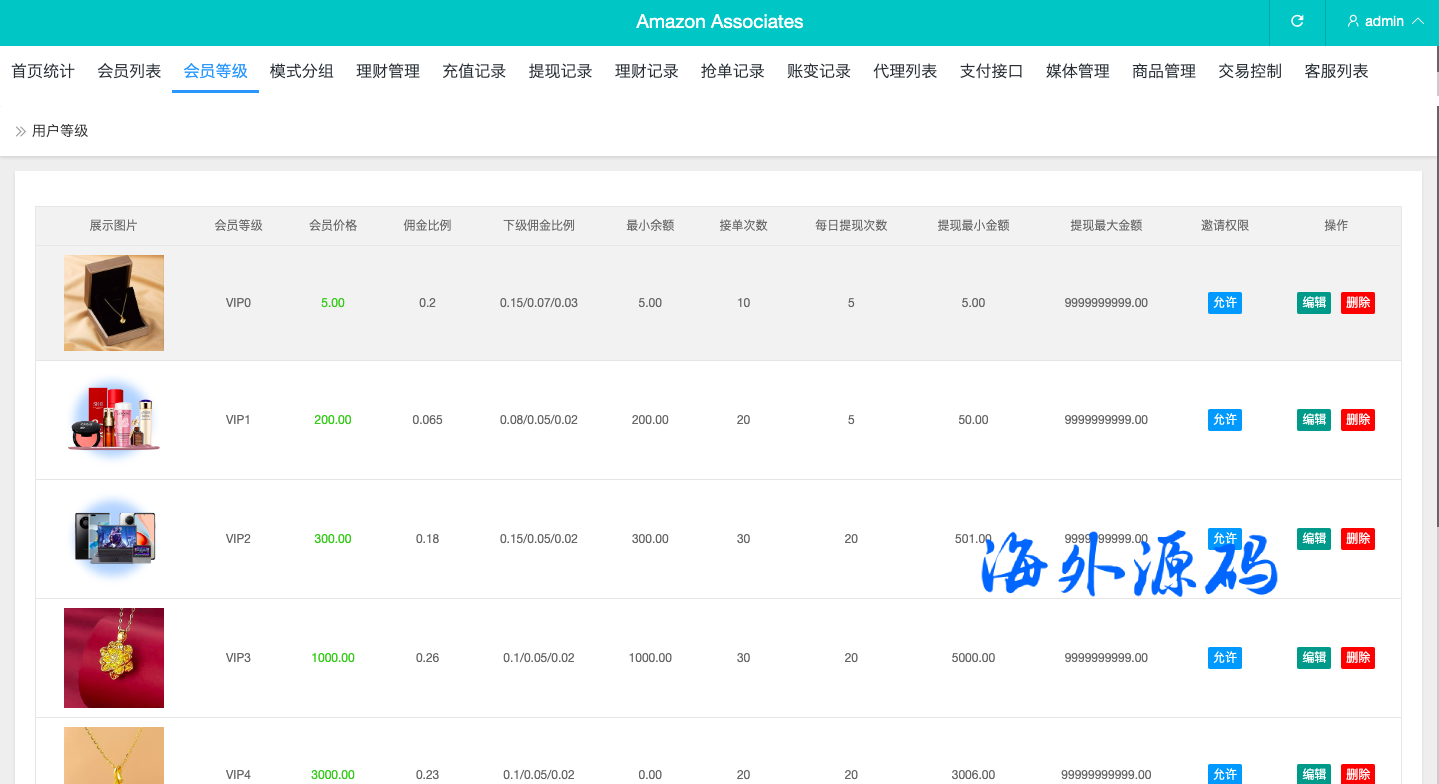Open VIP0 necklace box thumbnail
The width and height of the screenshot is (1439, 784).
pyautogui.click(x=114, y=303)
